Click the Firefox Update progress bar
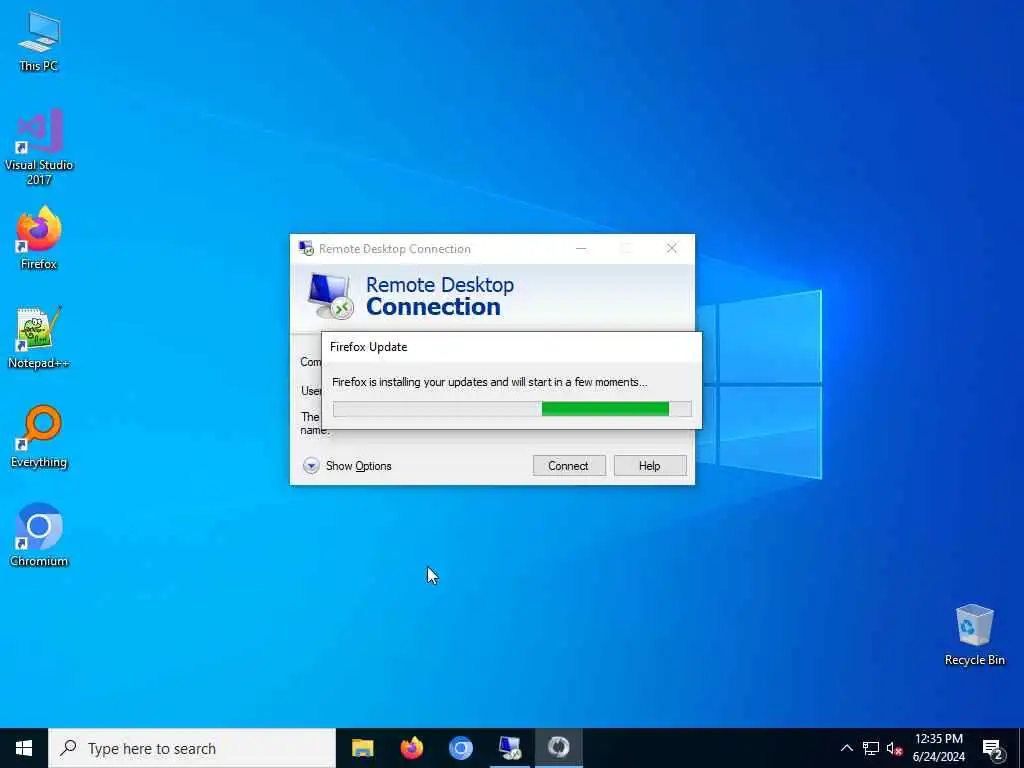1024x768 pixels. (512, 409)
